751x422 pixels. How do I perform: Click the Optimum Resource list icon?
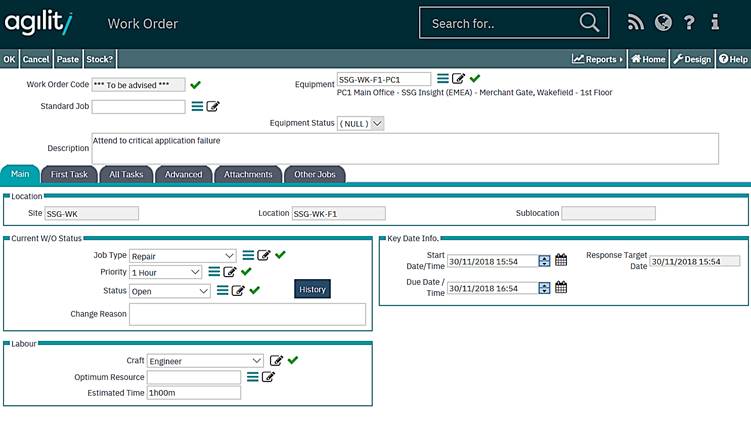point(253,377)
